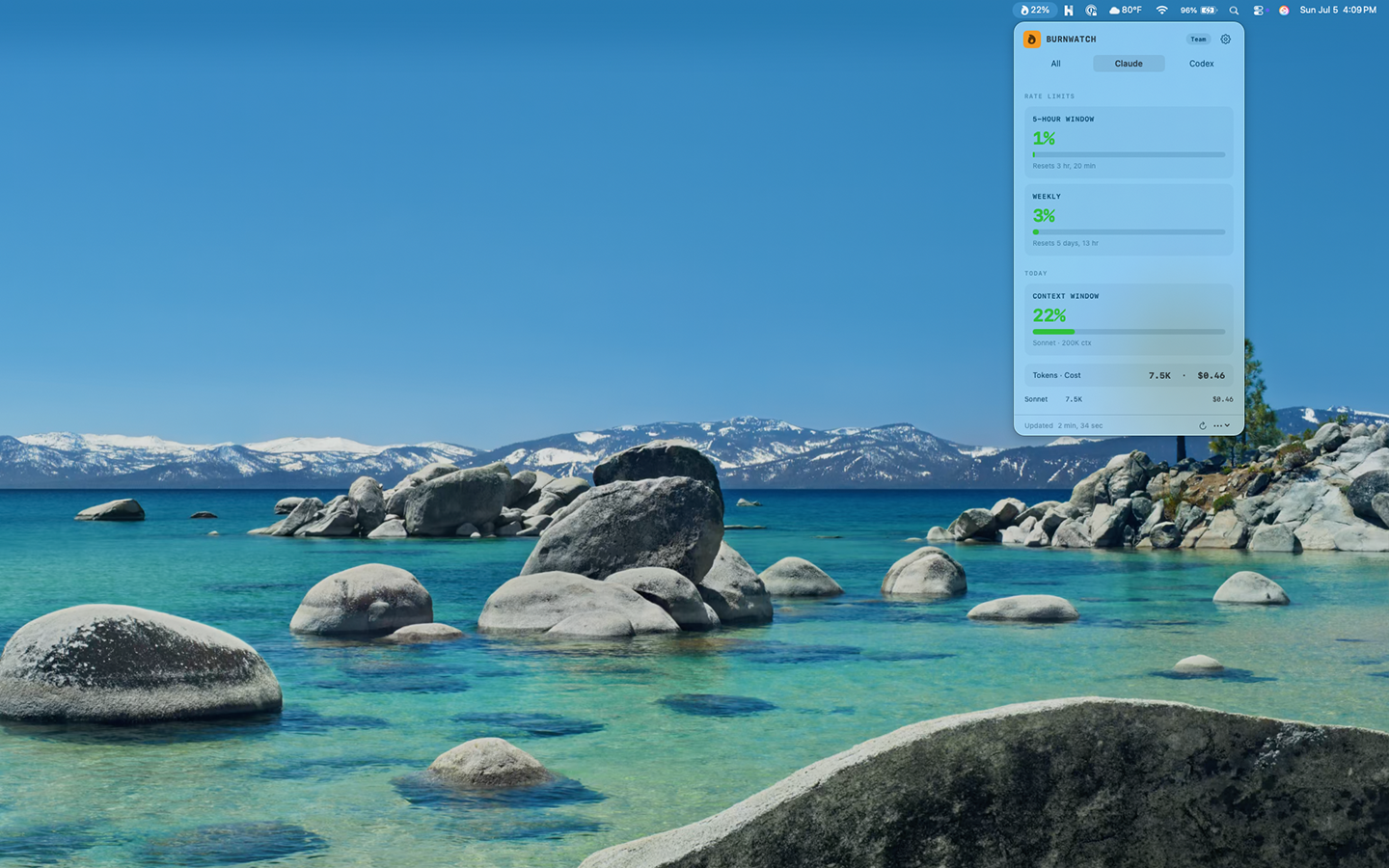The width and height of the screenshot is (1389, 868).
Task: Click the 'CONTEXT WINDOW' card title
Action: pos(1066,296)
